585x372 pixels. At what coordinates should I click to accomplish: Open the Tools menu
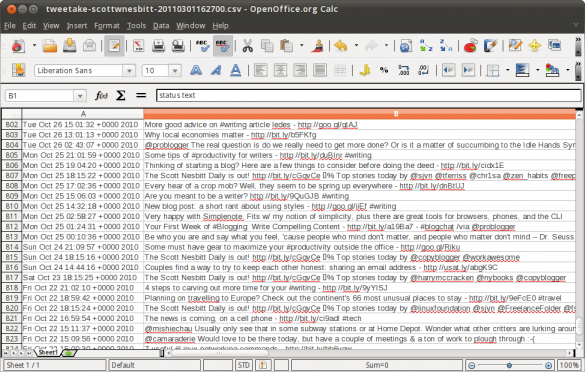[x=136, y=26]
